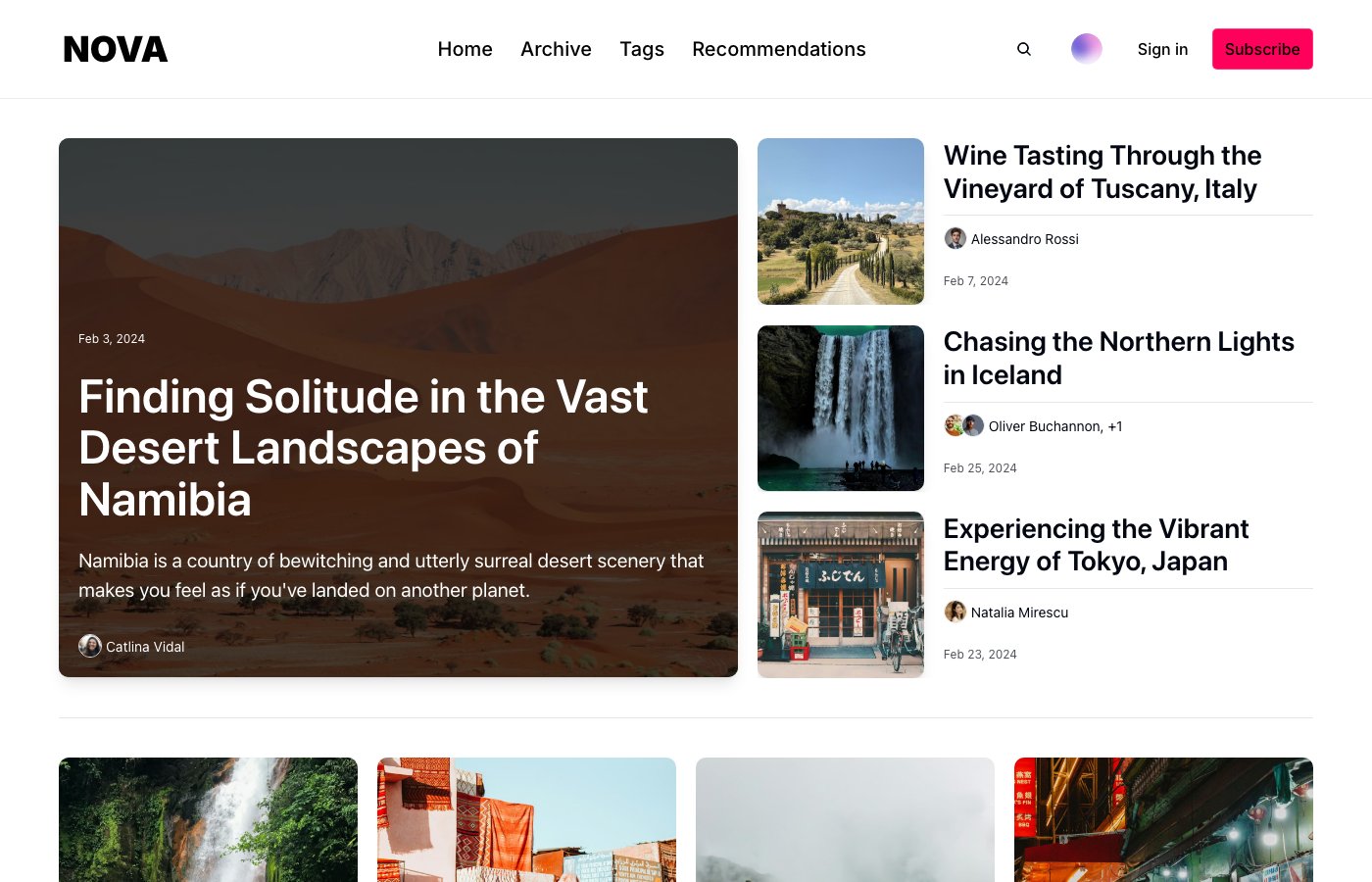Open the Namibia desert featured article title

363,448
